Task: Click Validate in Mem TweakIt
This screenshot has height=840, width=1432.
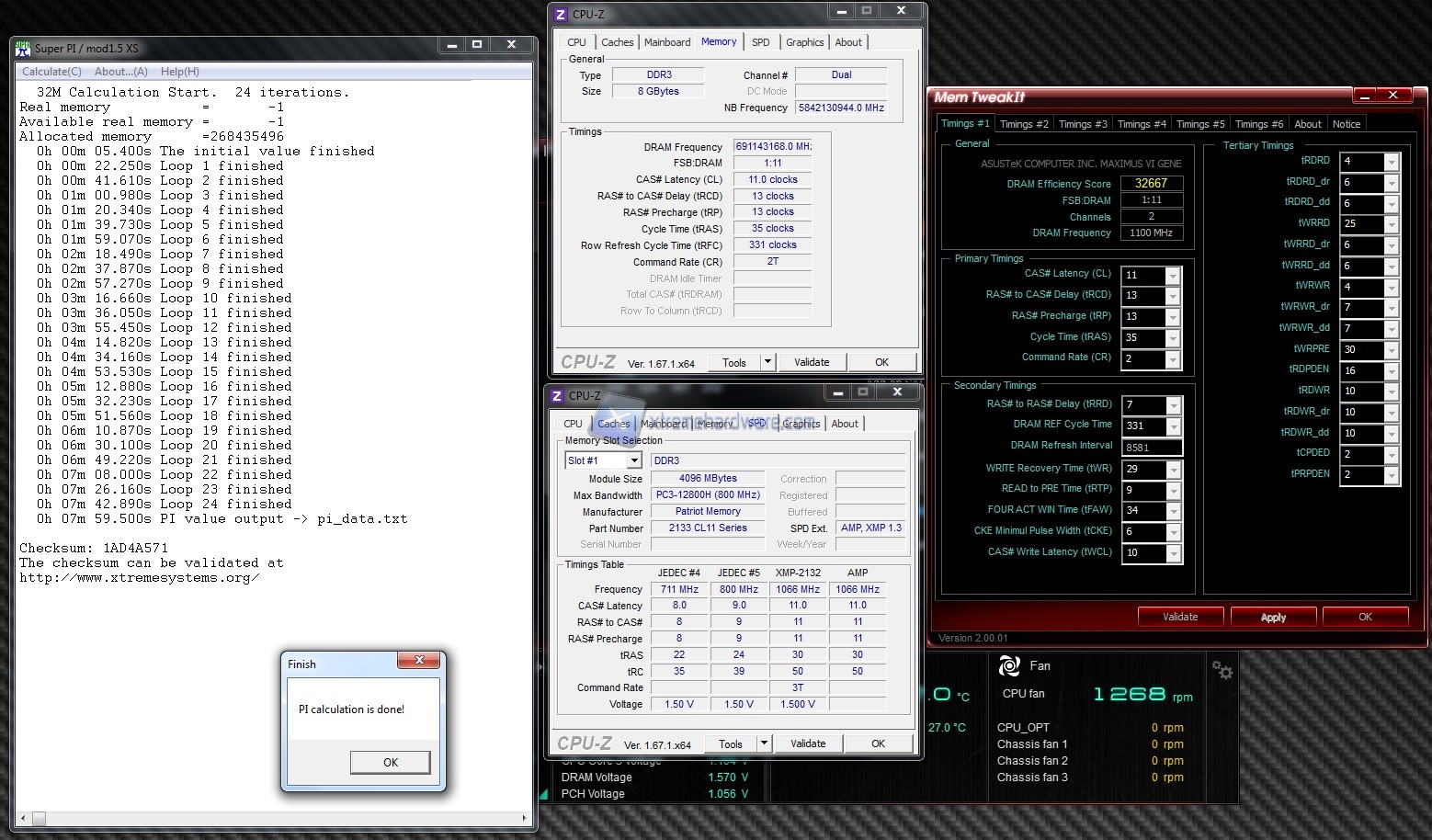Action: (1180, 617)
